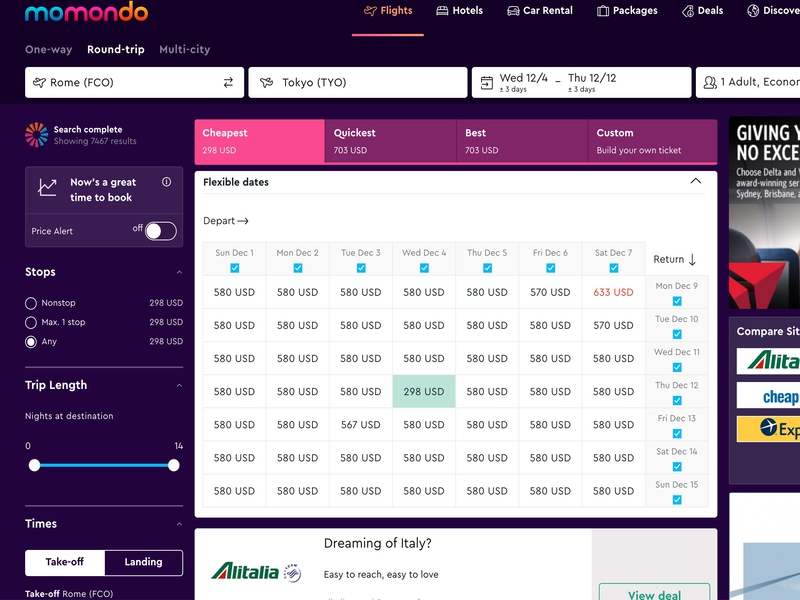Image resolution: width=800 pixels, height=600 pixels.
Task: Click the Alitalia logo in the ad
Action: [x=256, y=572]
